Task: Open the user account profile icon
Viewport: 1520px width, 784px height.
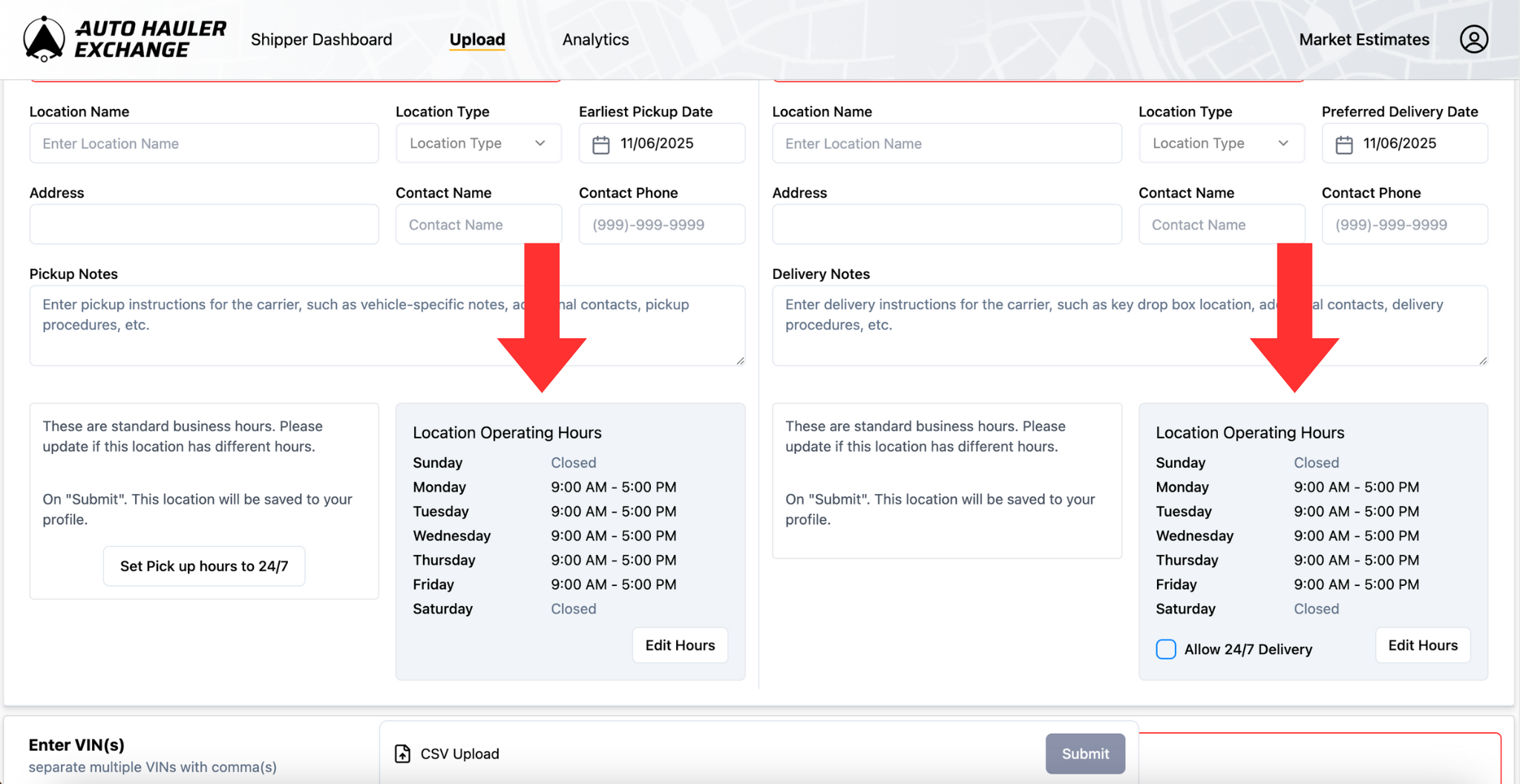Action: 1473,39
